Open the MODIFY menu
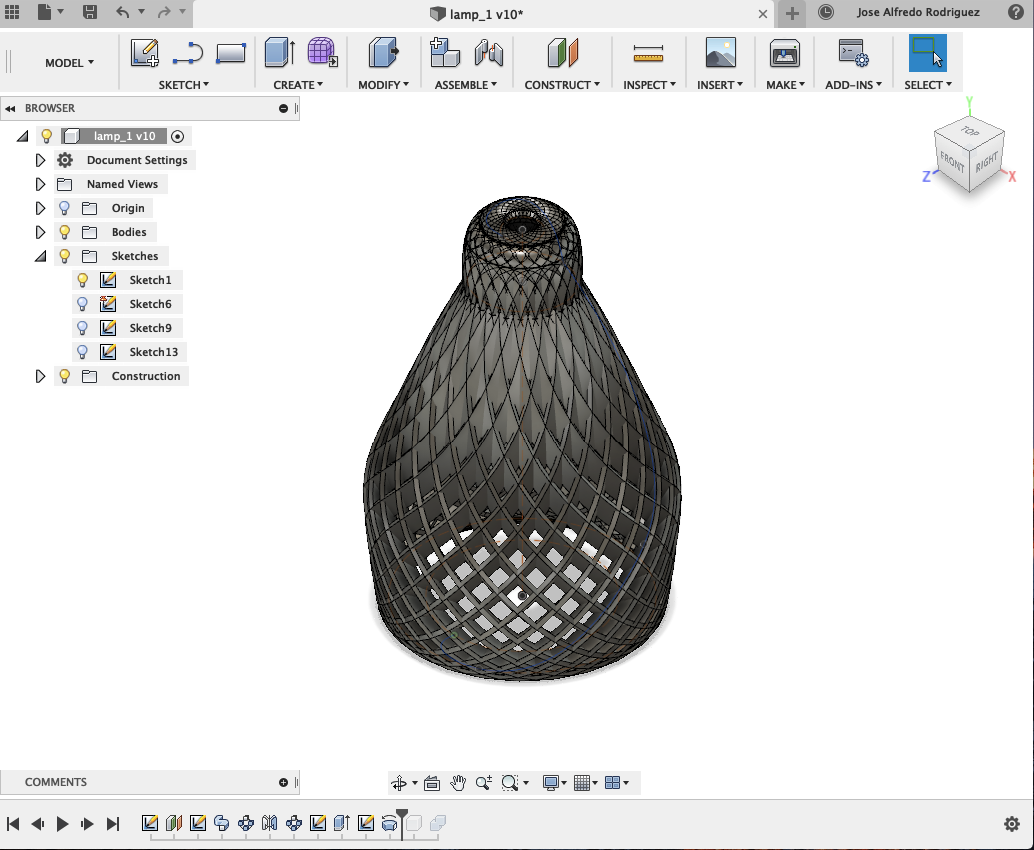 (384, 85)
